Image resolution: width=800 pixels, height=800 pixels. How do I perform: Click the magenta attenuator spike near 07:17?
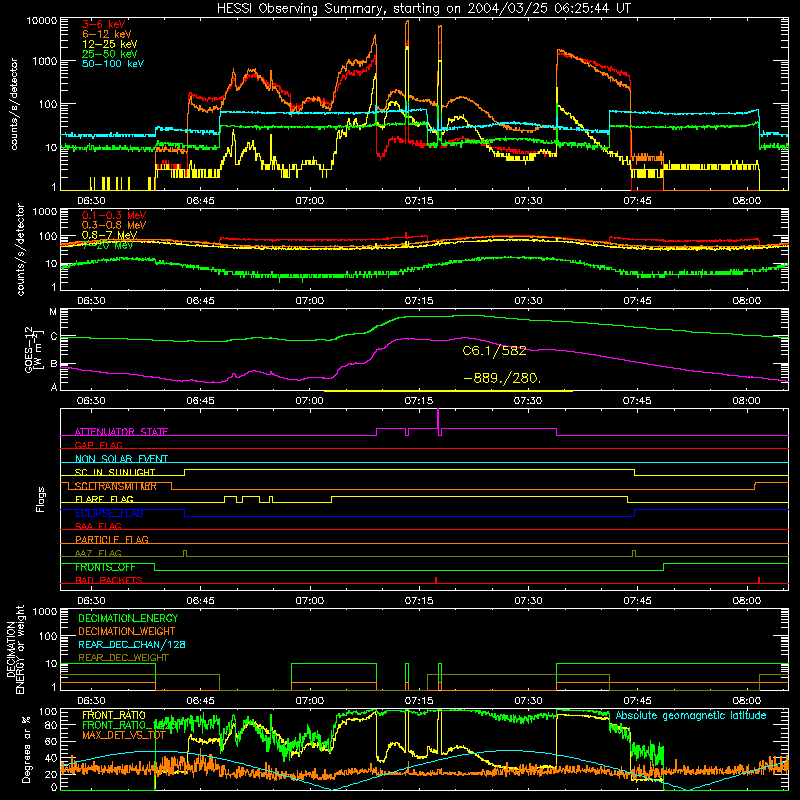[438, 421]
